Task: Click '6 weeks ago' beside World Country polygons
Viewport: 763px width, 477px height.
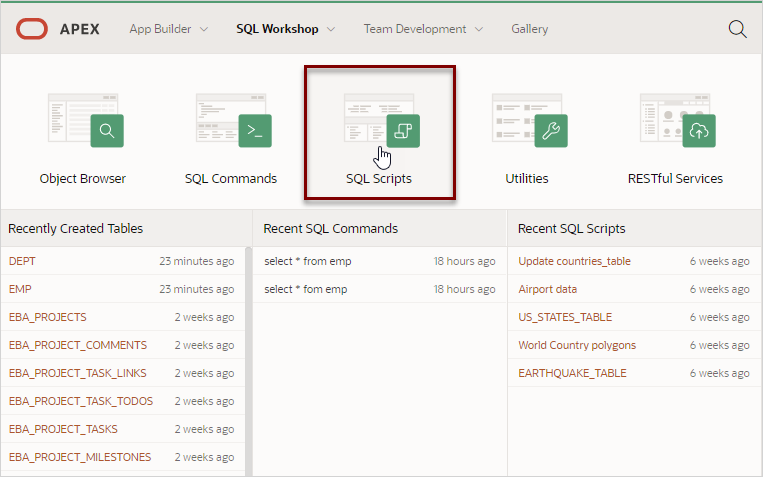Action: (x=719, y=345)
